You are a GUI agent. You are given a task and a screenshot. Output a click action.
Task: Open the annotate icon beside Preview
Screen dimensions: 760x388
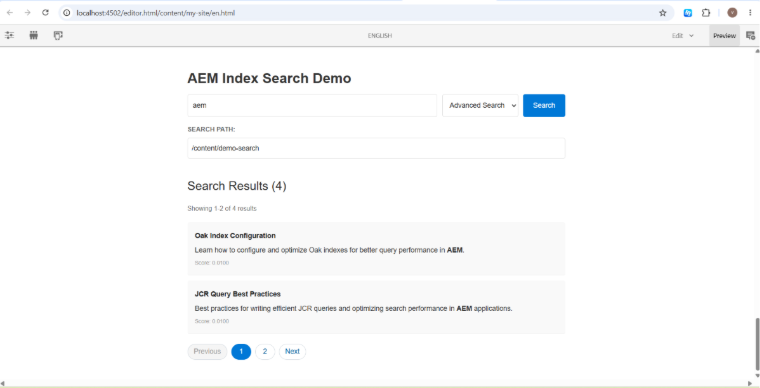(750, 35)
